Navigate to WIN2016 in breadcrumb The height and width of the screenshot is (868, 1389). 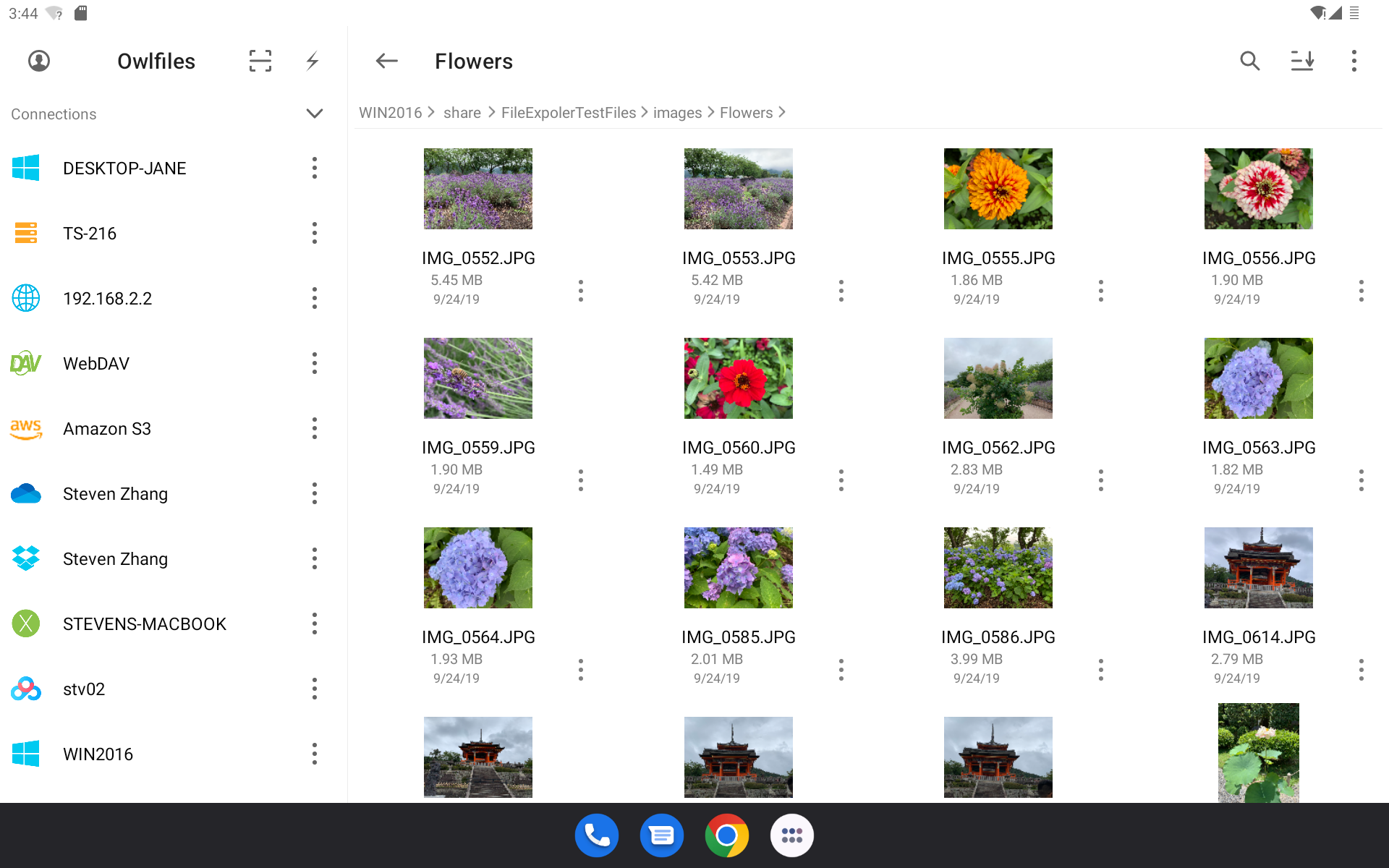pos(390,113)
